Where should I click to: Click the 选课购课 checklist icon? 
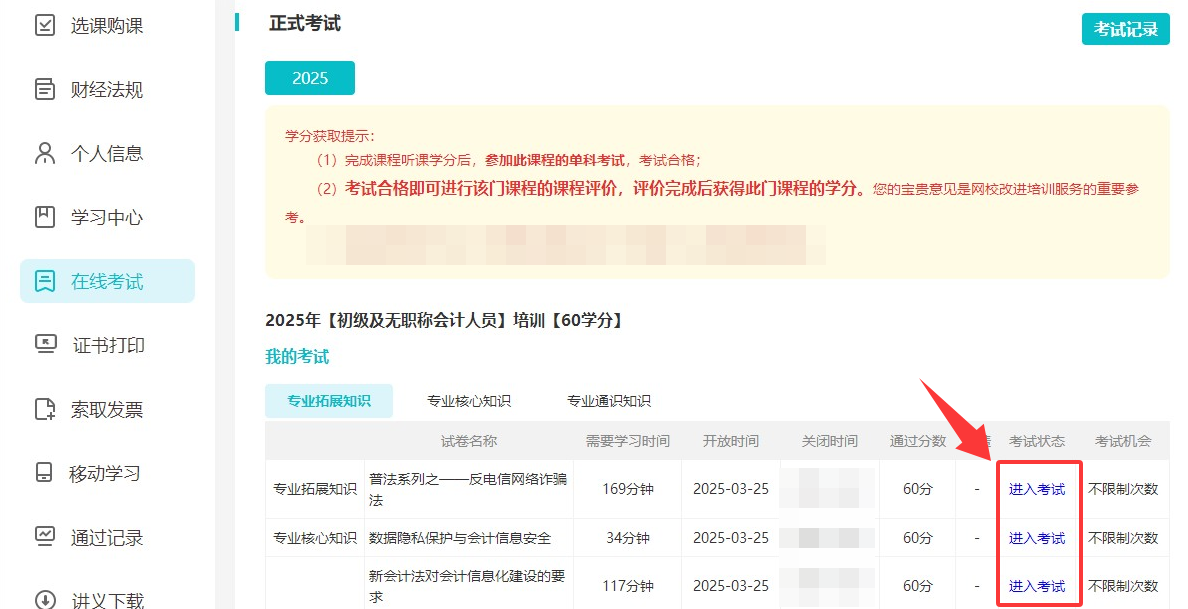[x=45, y=25]
